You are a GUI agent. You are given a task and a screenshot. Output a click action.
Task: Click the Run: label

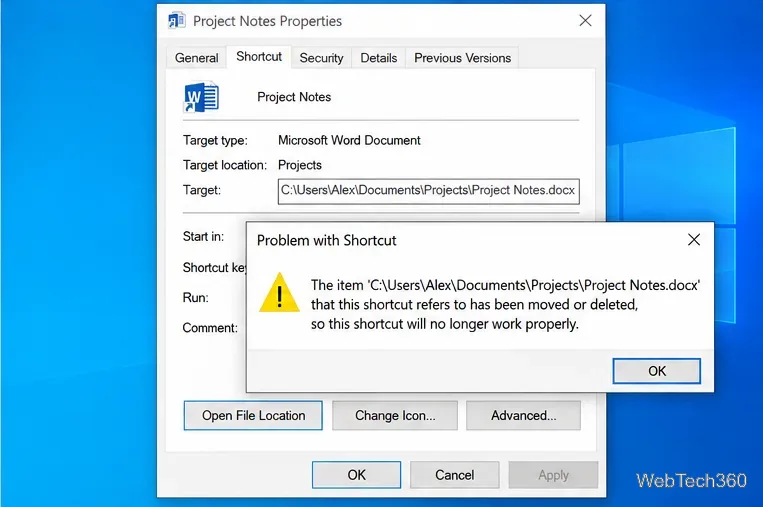pyautogui.click(x=196, y=297)
